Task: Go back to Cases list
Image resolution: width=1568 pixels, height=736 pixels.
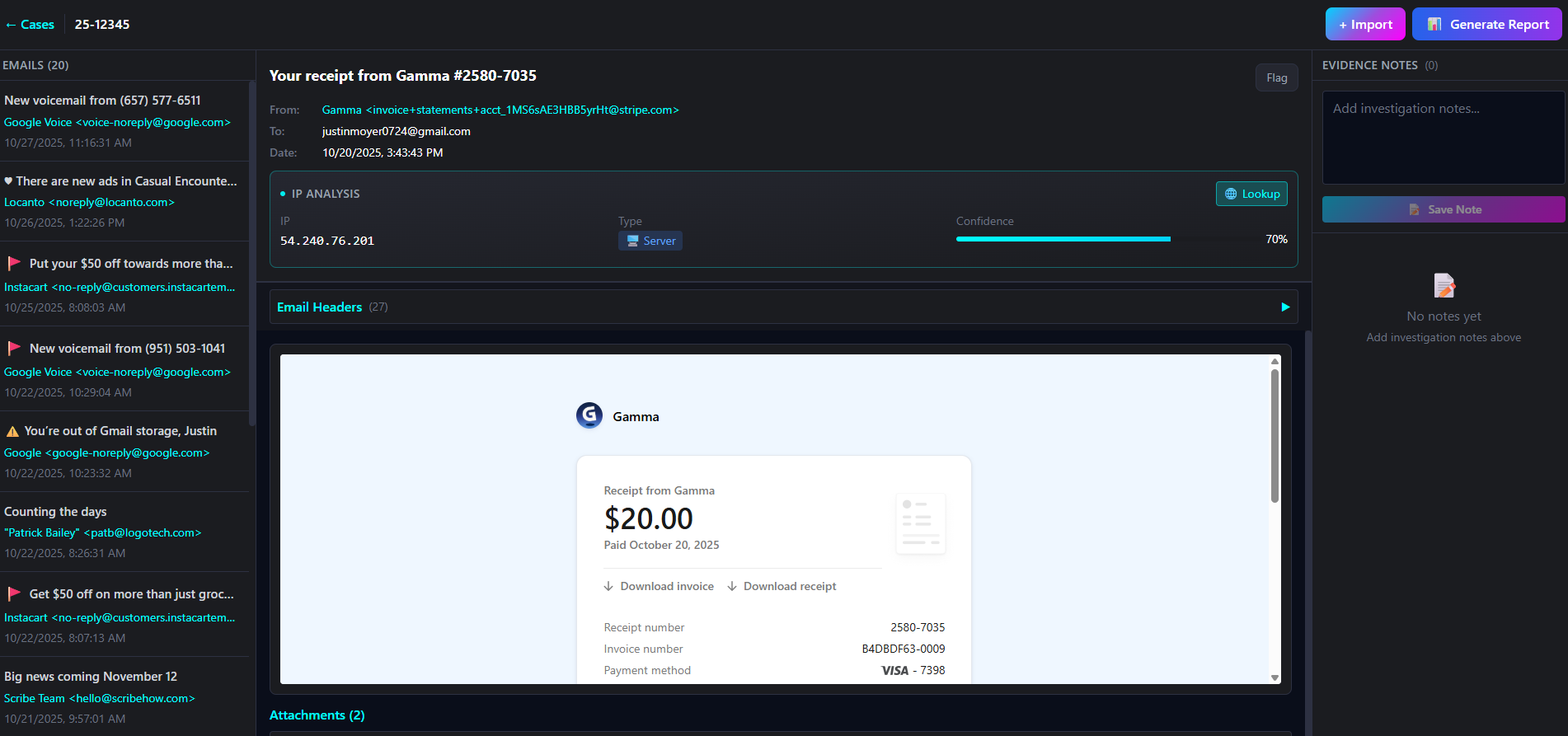Action: [x=30, y=25]
